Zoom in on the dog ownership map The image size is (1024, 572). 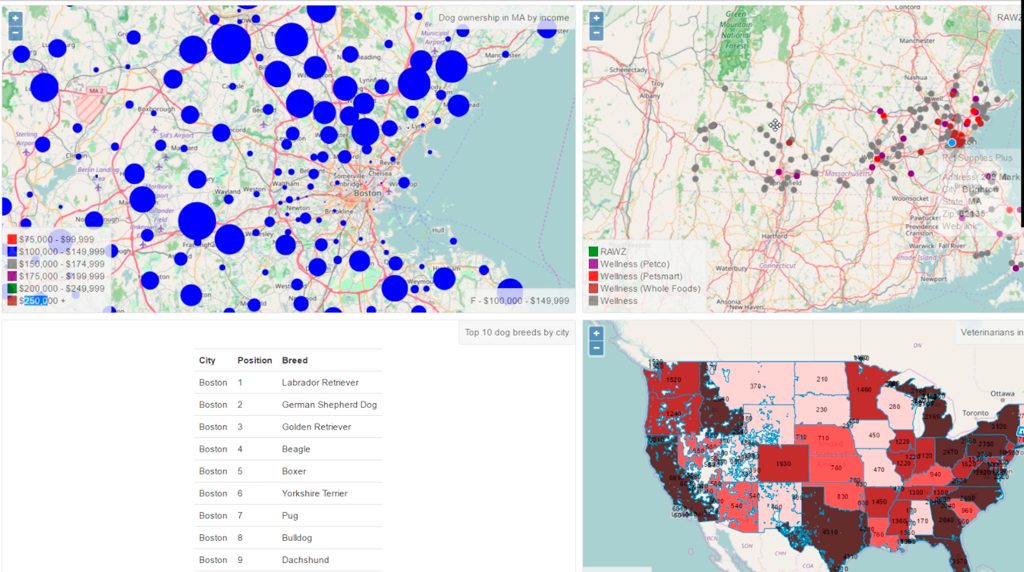click(15, 18)
